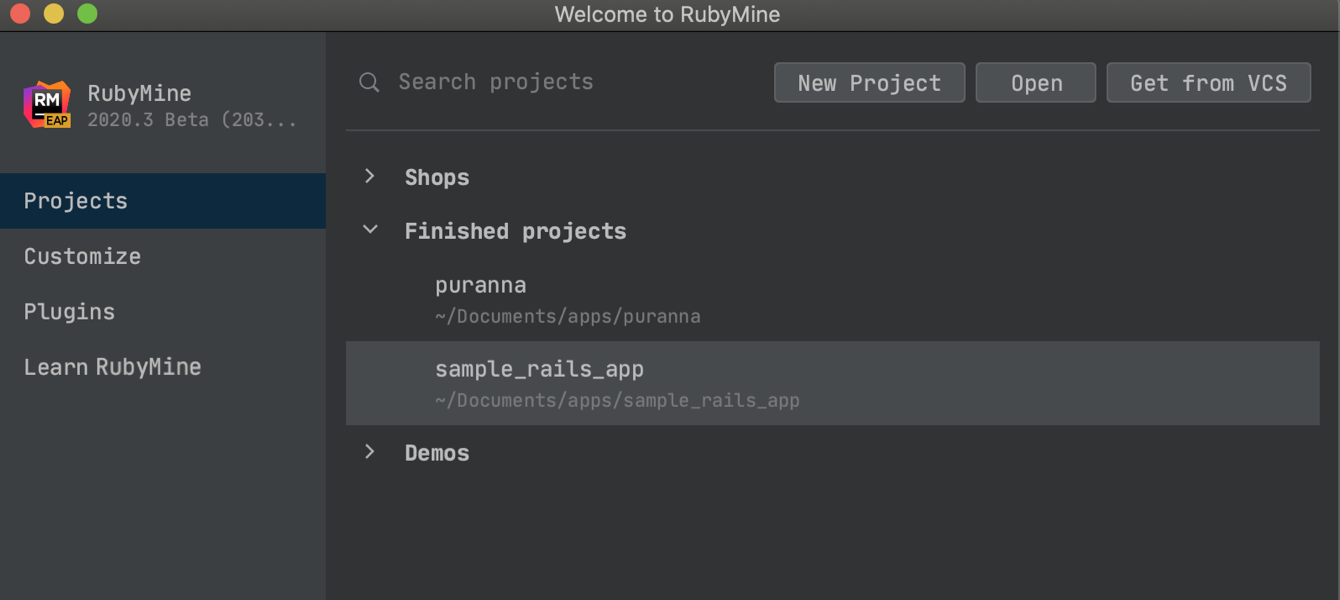This screenshot has width=1340, height=600.
Task: Click the RubyMine EAP logo icon
Action: (x=47, y=105)
